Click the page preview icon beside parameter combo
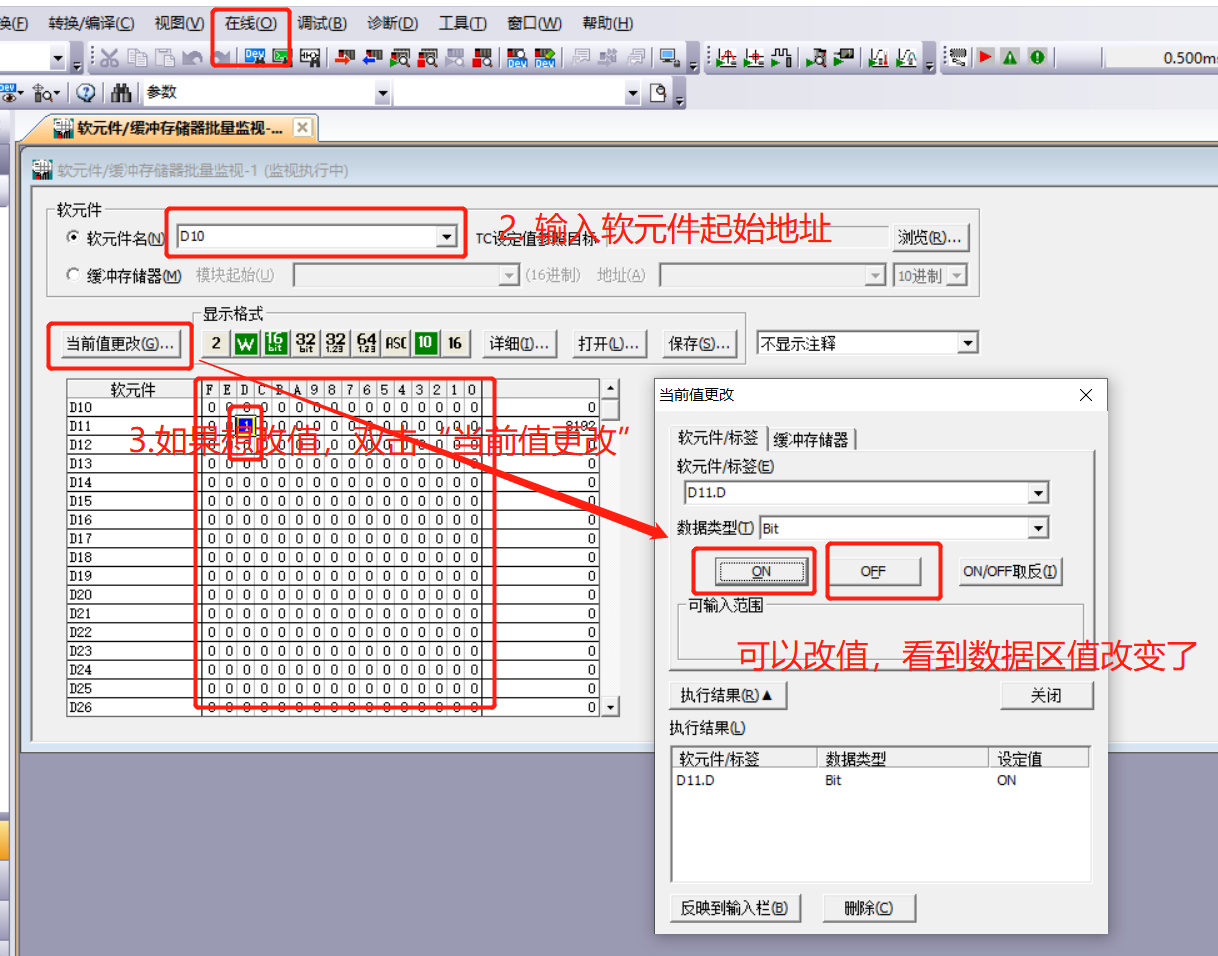Image resolution: width=1218 pixels, height=956 pixels. click(x=658, y=93)
